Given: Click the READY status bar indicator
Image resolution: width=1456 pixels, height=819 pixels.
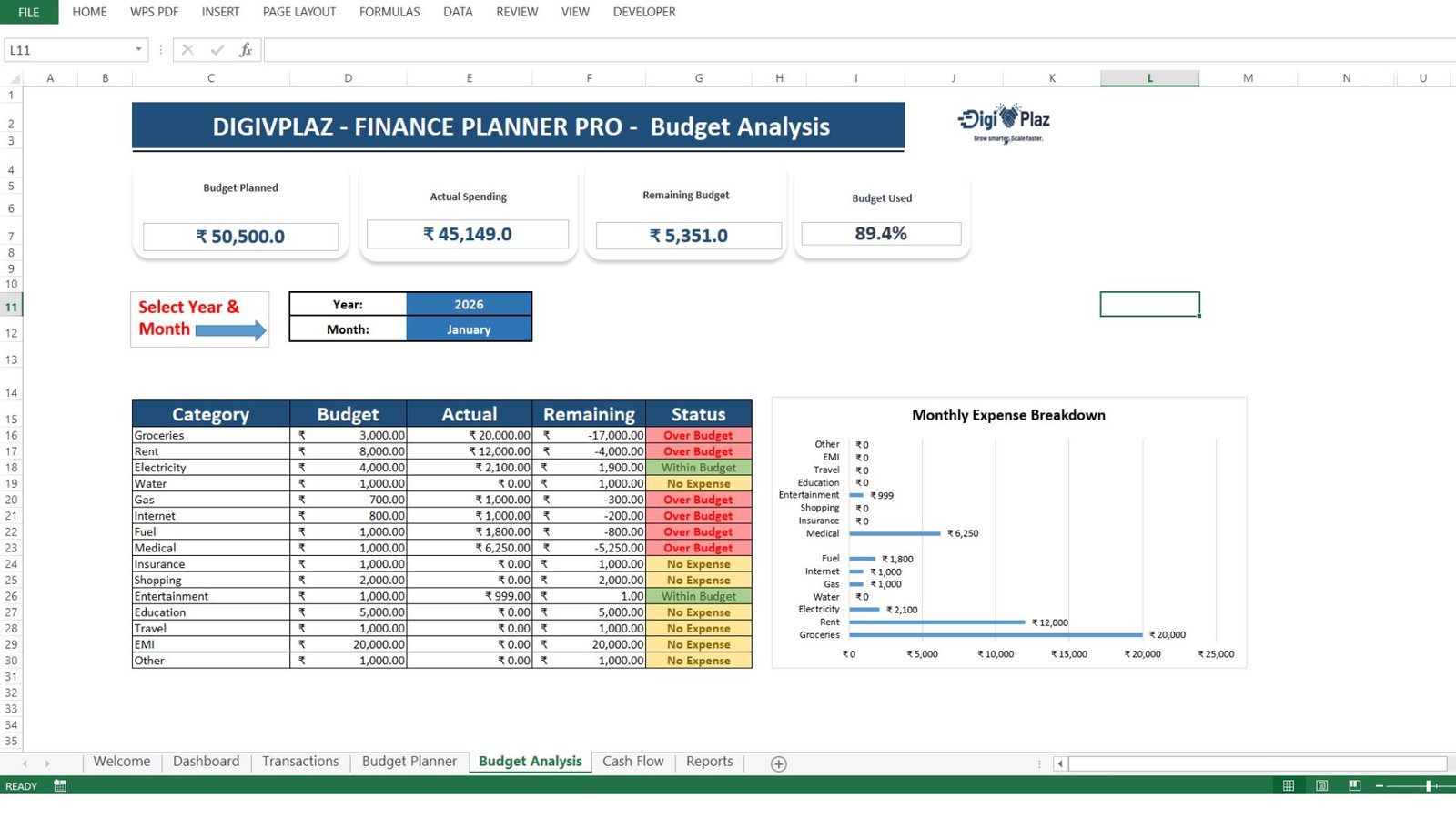Looking at the screenshot, I should (x=22, y=786).
